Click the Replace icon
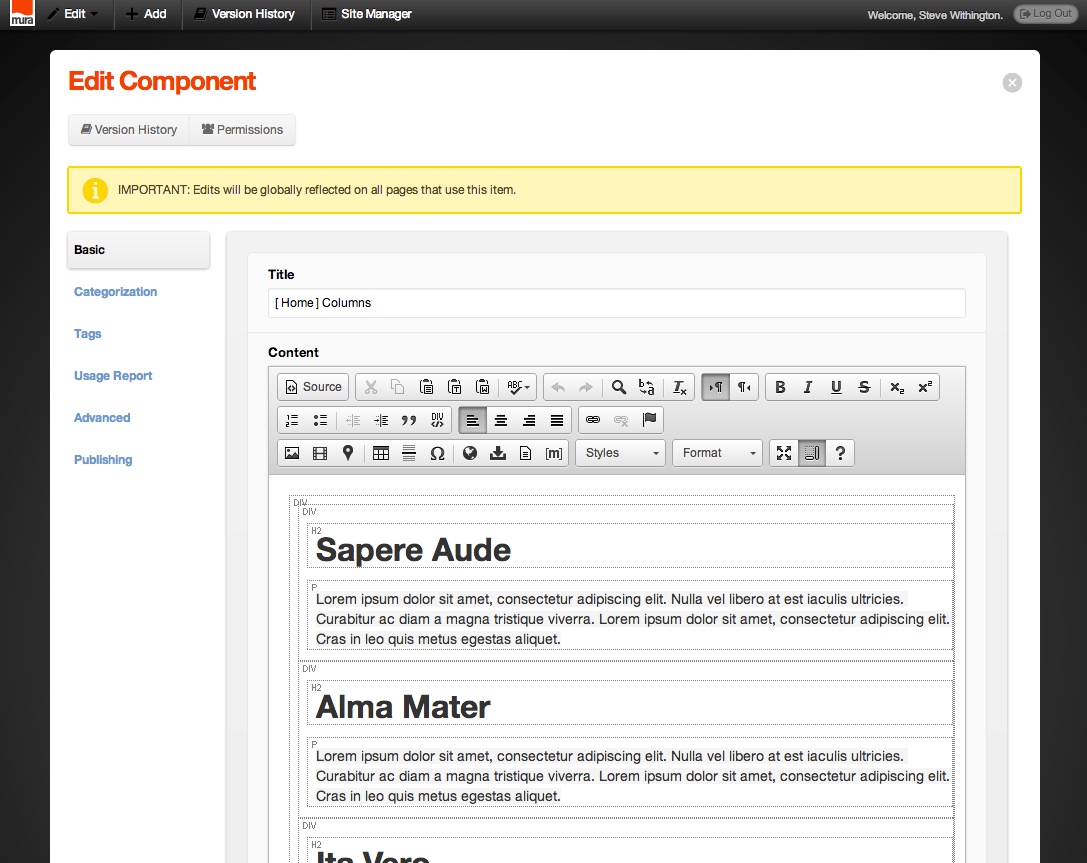The height and width of the screenshot is (863, 1087). tap(646, 387)
